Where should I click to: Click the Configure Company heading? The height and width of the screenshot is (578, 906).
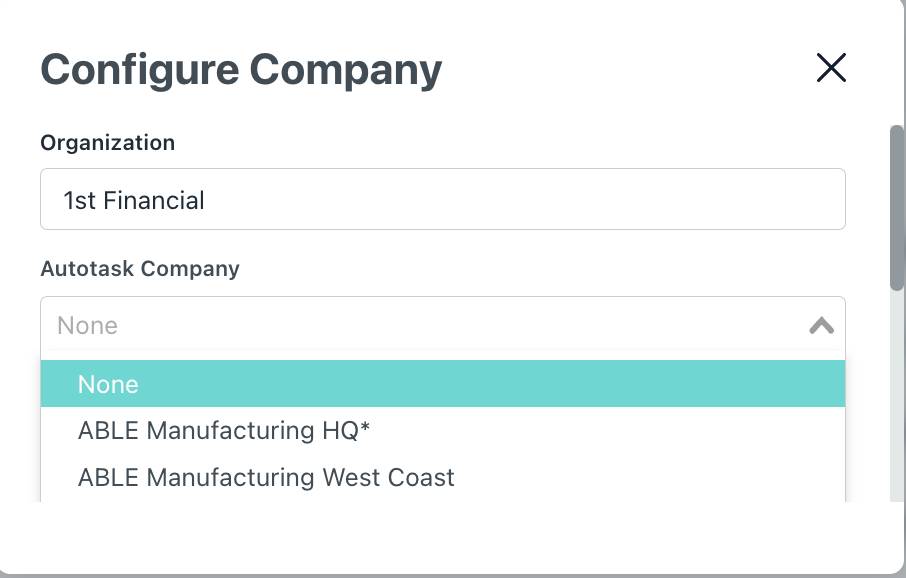(241, 70)
